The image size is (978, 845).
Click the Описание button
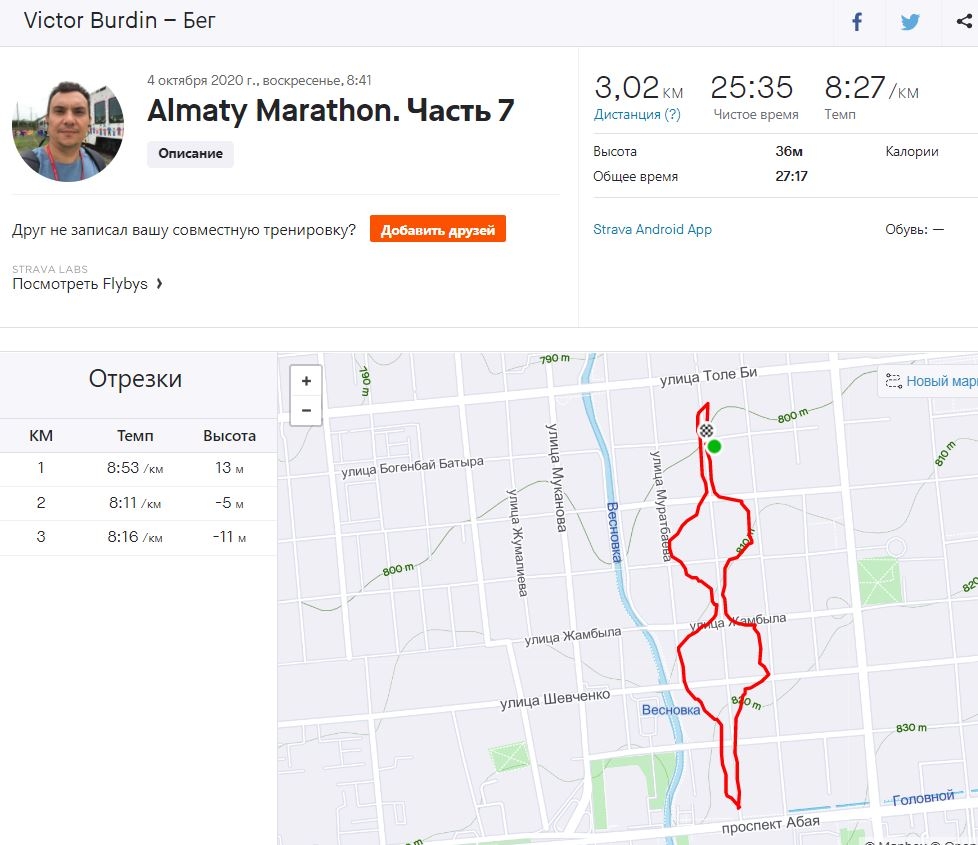pos(190,154)
